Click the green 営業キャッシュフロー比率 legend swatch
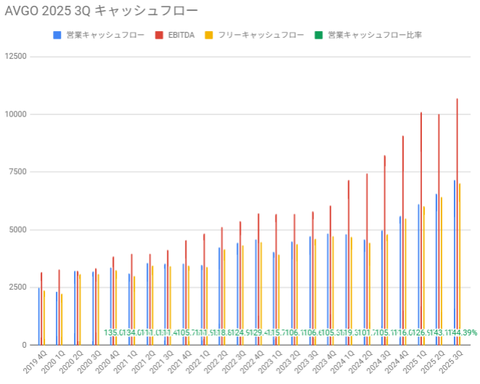The width and height of the screenshot is (480, 384). pos(319,35)
